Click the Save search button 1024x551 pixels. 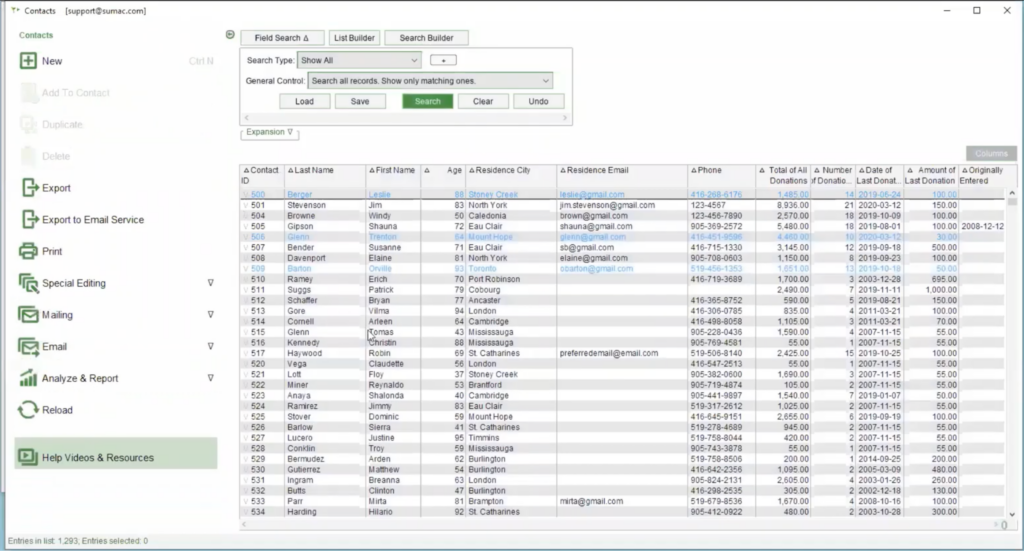click(x=360, y=101)
